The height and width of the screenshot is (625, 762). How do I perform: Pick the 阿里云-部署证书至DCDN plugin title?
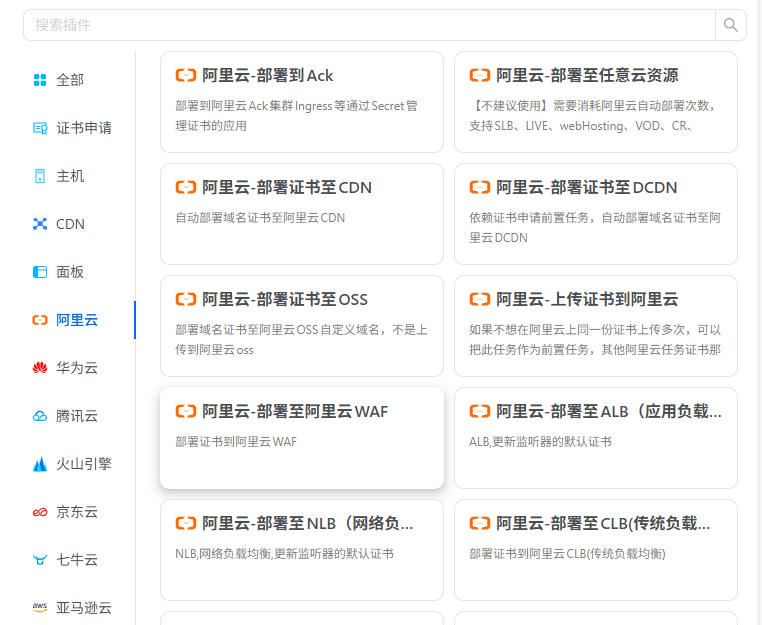(x=587, y=187)
